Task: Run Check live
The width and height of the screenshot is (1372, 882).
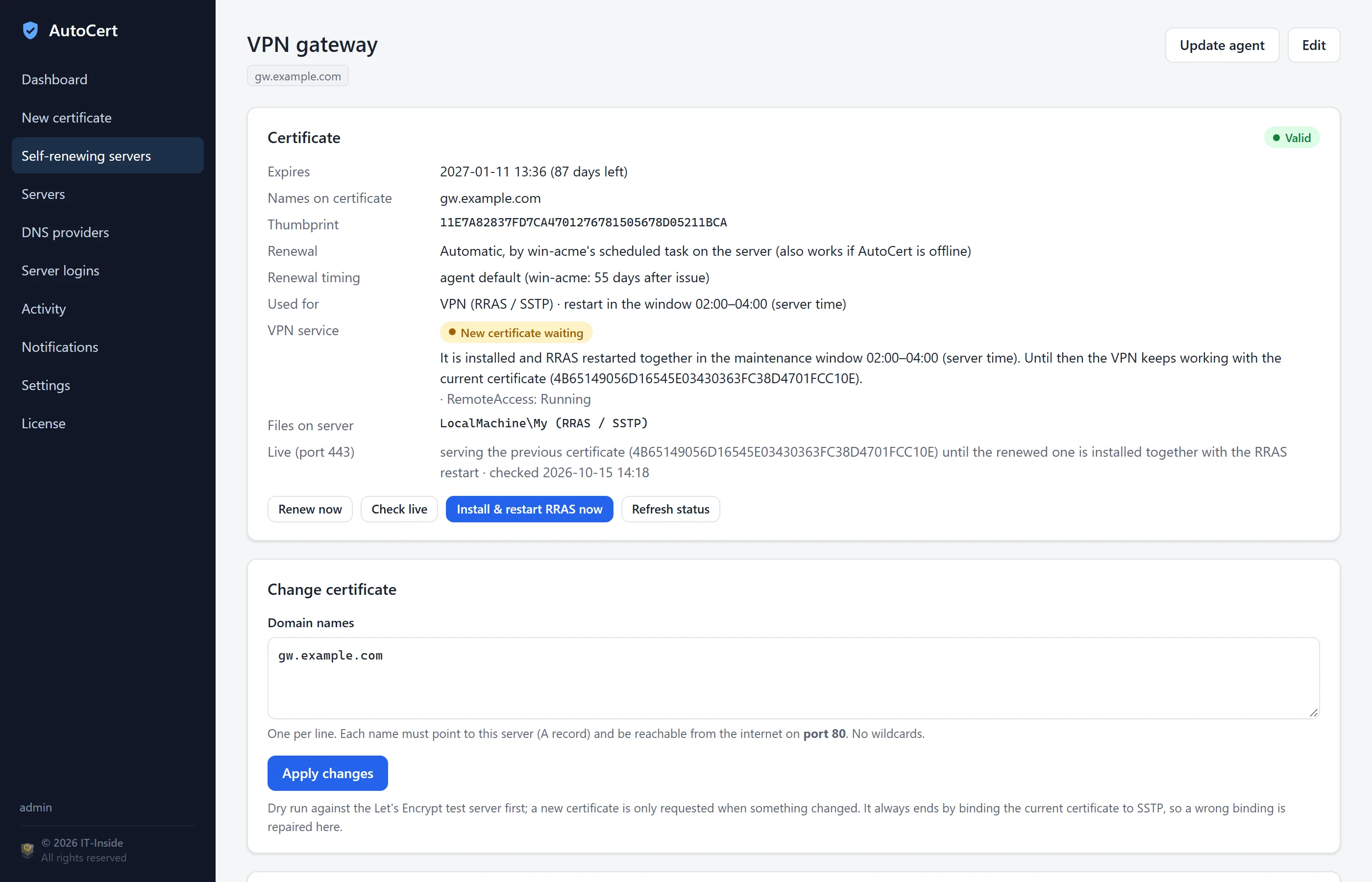Action: 399,509
